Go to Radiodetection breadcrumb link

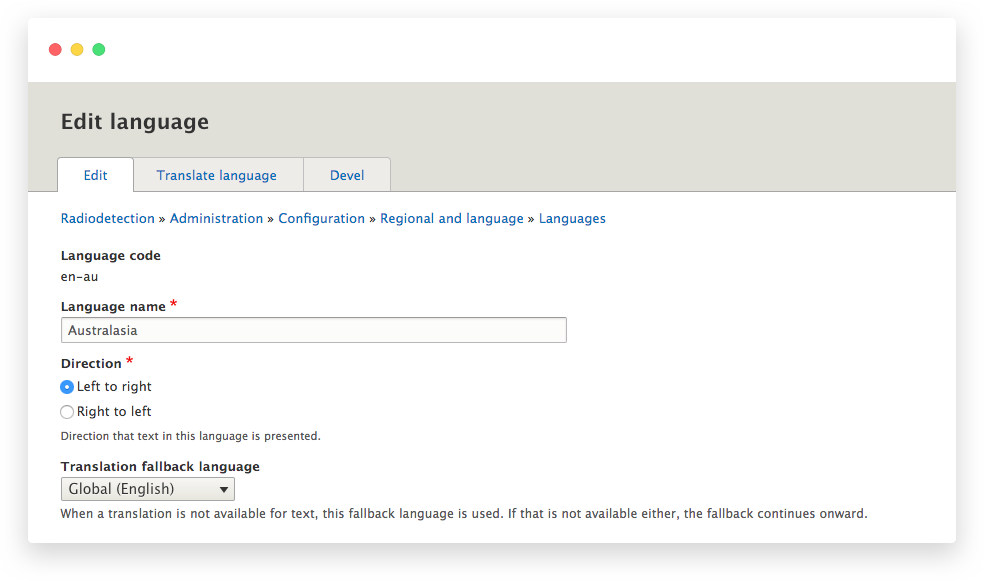click(107, 218)
